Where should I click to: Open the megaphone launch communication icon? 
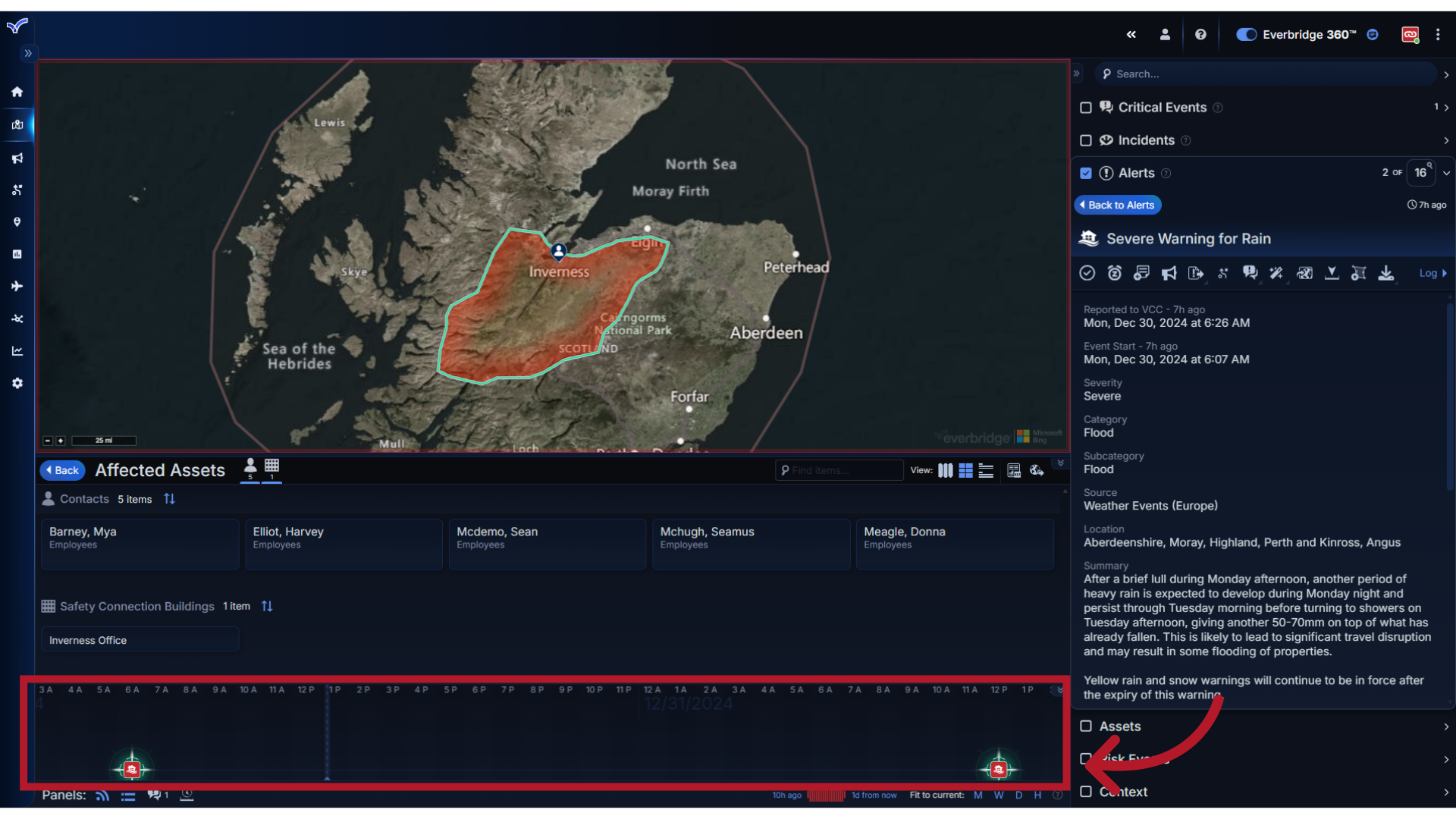pyautogui.click(x=1169, y=273)
